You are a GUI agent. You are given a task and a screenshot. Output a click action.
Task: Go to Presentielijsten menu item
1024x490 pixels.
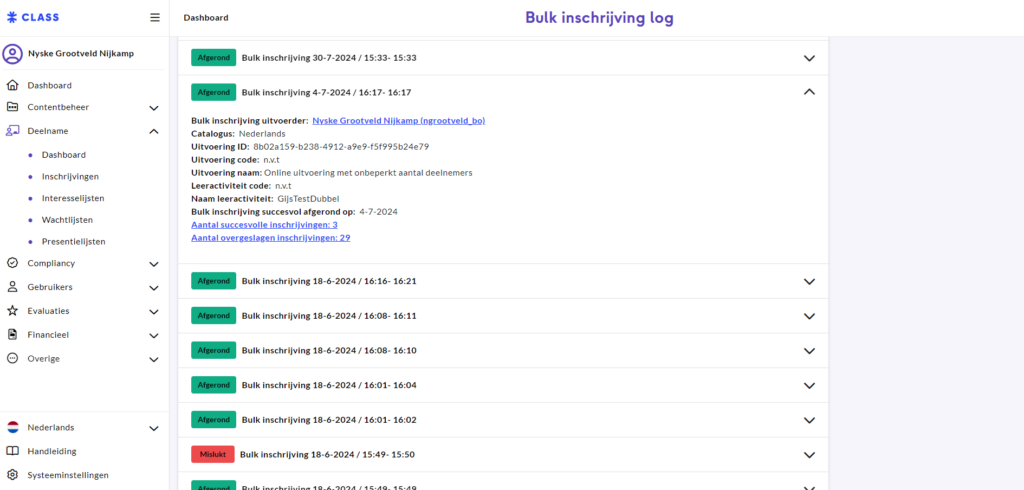pyautogui.click(x=73, y=241)
